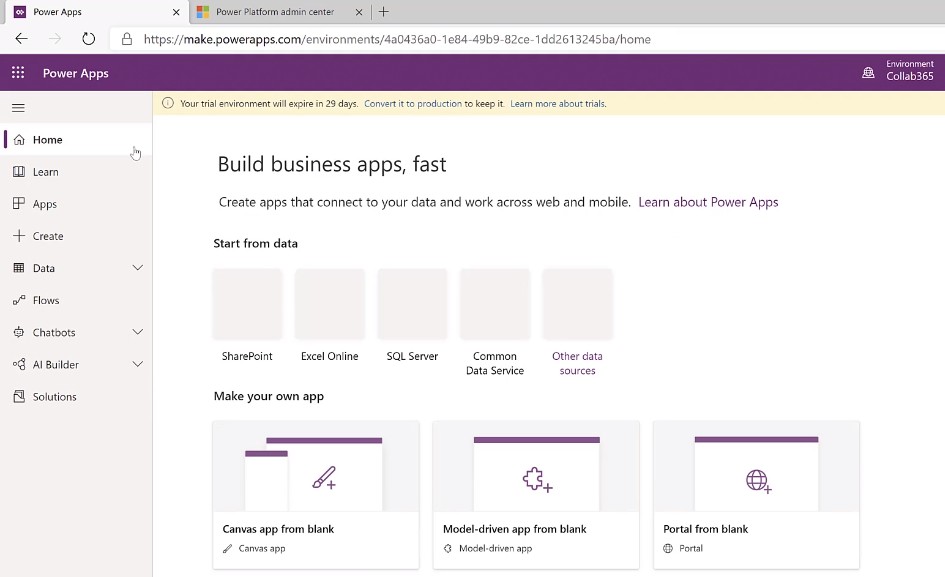Image resolution: width=945 pixels, height=577 pixels.
Task: Click 'Other data sources' link
Action: [577, 363]
